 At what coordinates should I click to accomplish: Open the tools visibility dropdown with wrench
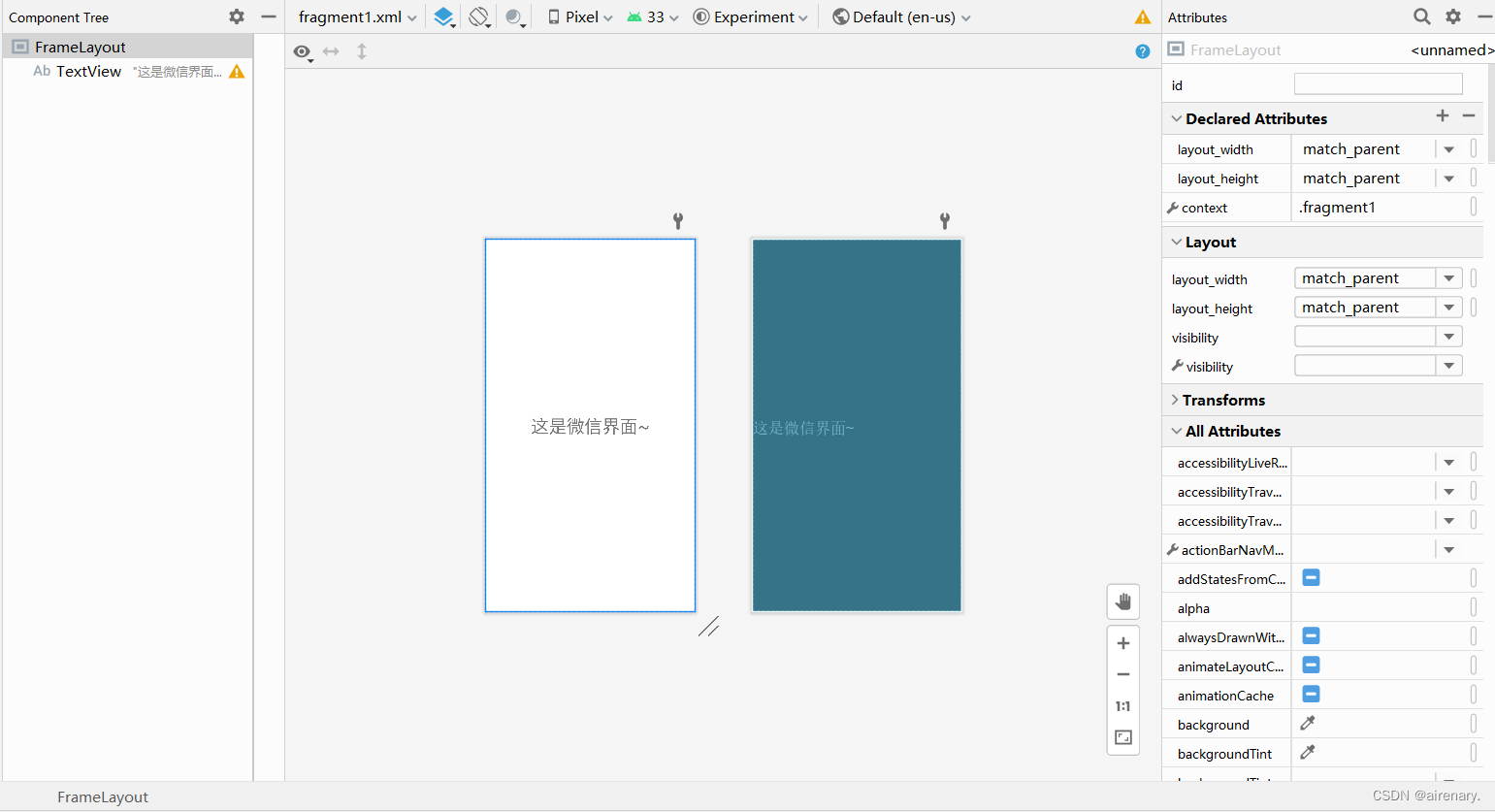[x=1379, y=366]
